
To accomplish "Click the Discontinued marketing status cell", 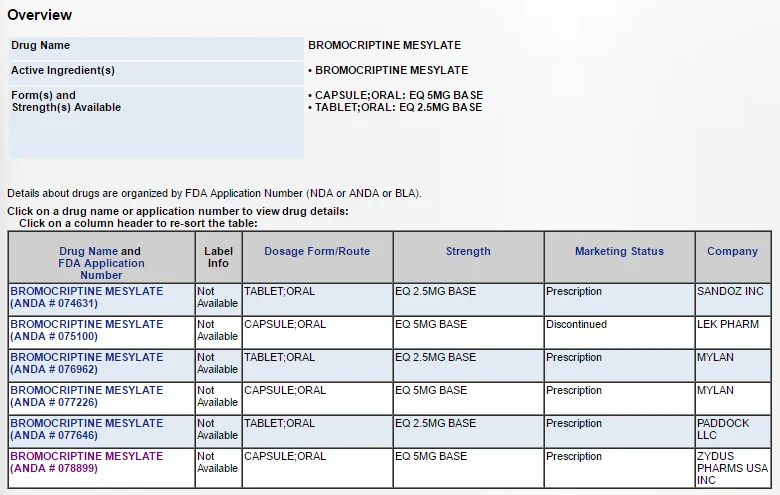I will click(619, 332).
